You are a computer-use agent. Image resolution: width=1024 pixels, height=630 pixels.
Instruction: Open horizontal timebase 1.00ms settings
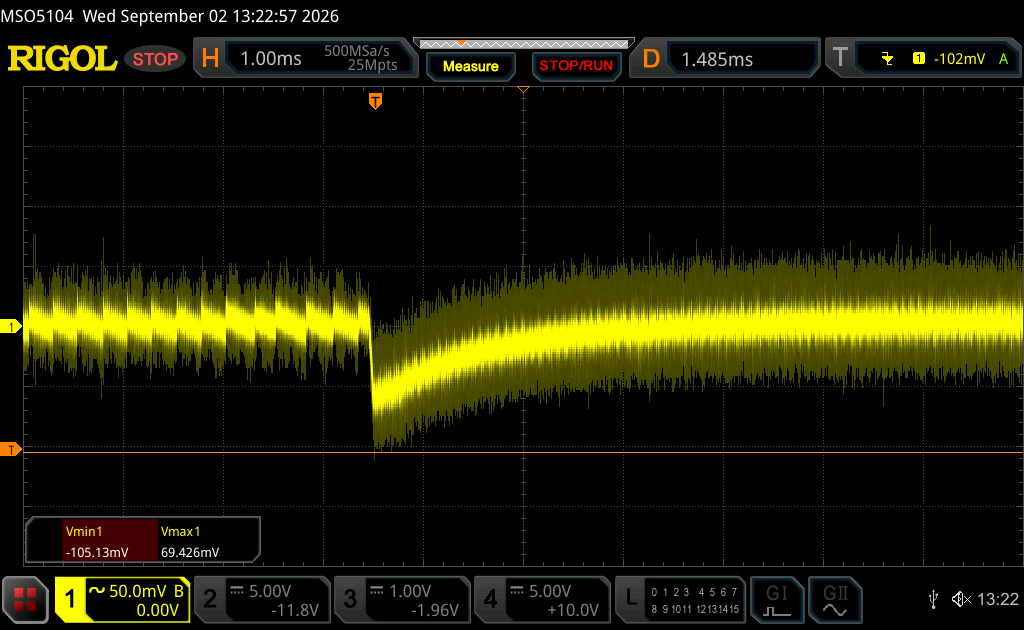tap(306, 58)
